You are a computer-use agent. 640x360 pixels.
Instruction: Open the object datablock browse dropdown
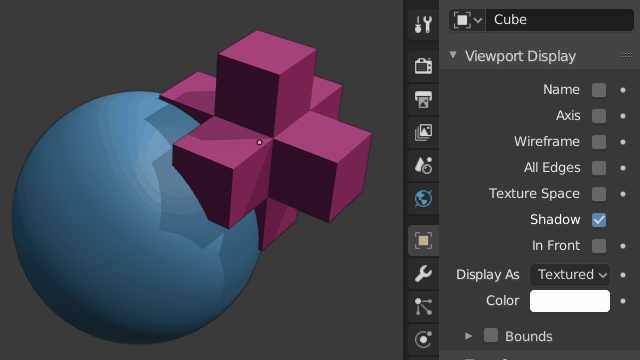pyautogui.click(x=467, y=20)
